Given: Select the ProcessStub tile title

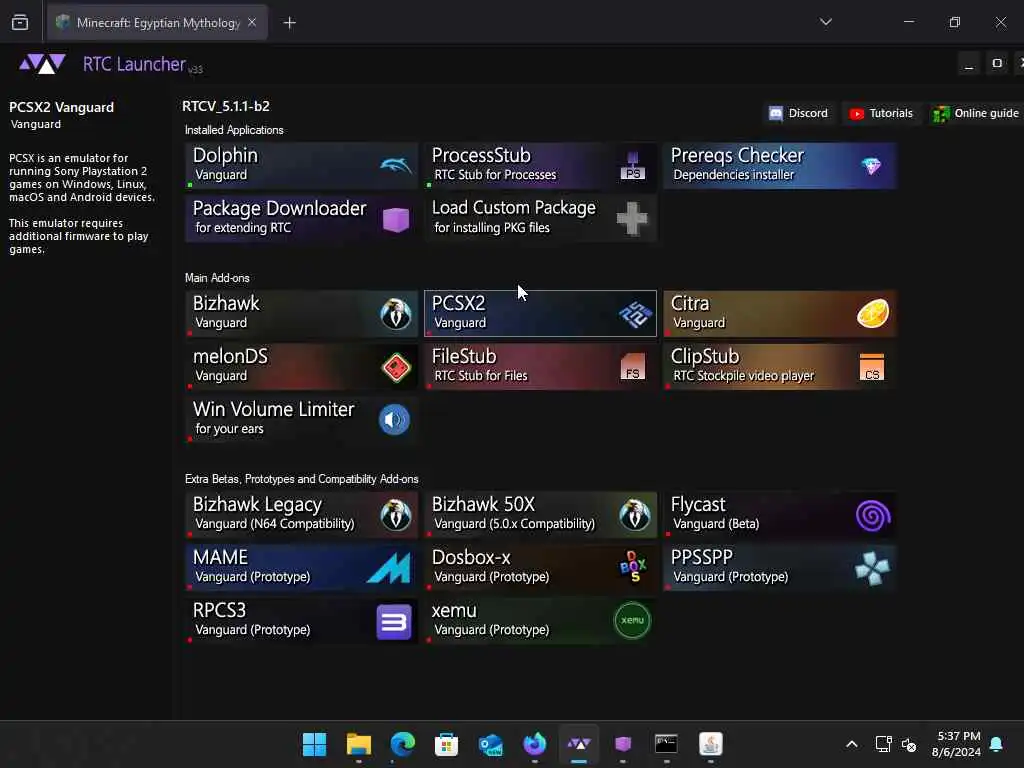Looking at the screenshot, I should [x=481, y=155].
